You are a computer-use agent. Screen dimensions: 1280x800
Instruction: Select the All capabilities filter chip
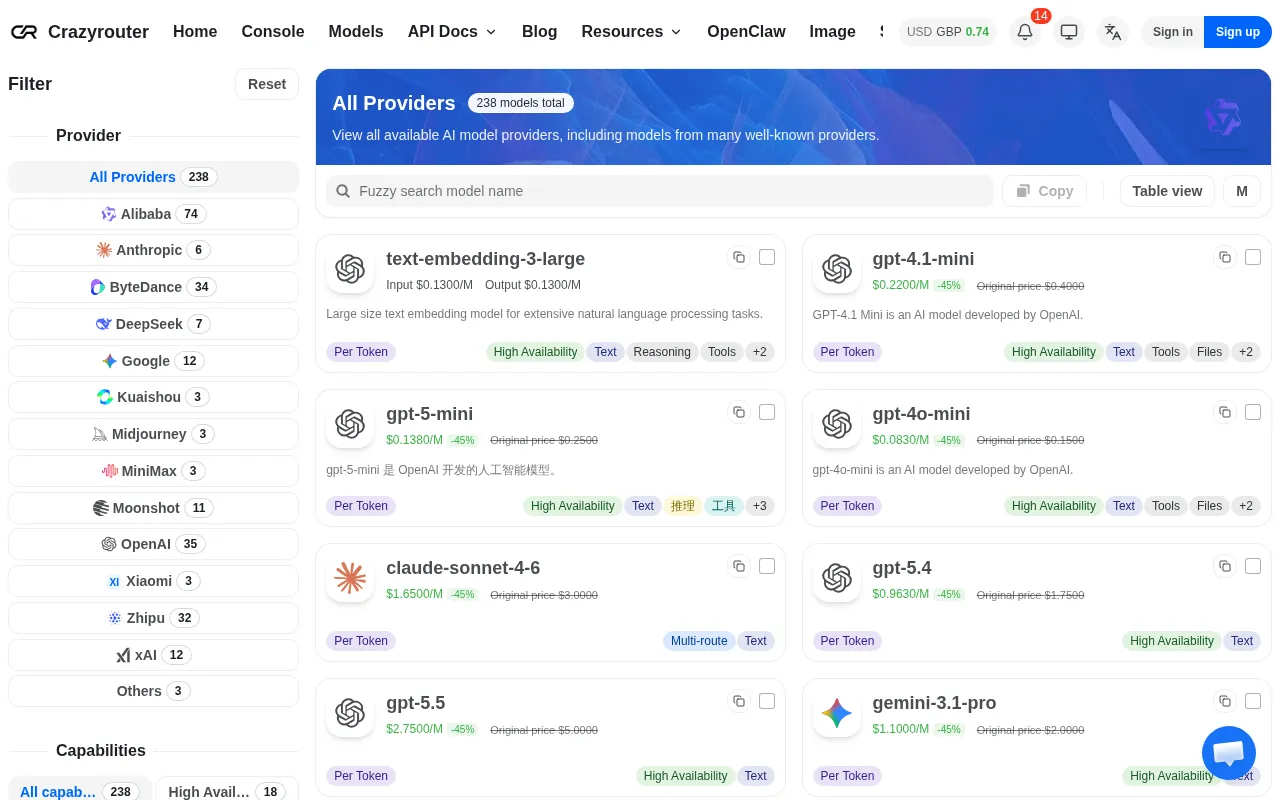[80, 791]
